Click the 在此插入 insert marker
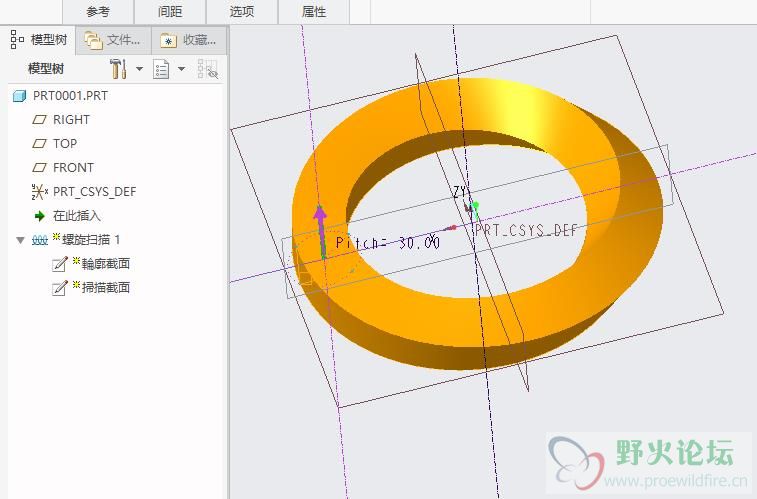Screen dimensions: 757x499 pos(76,216)
